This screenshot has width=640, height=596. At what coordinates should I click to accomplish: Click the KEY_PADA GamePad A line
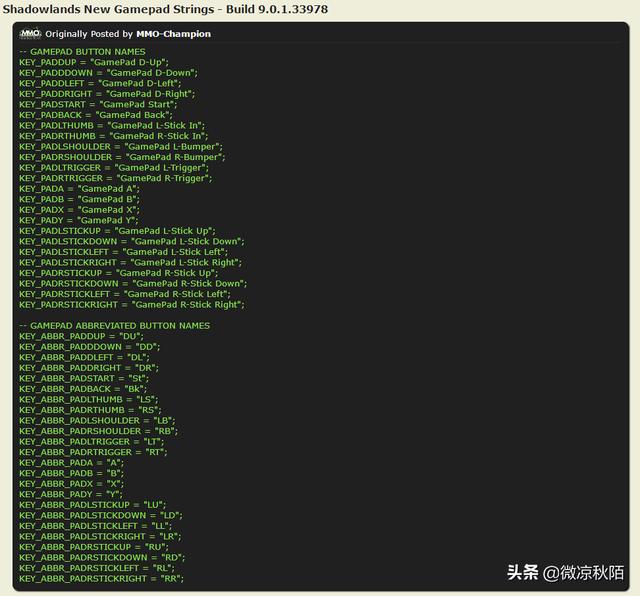[x=80, y=189]
